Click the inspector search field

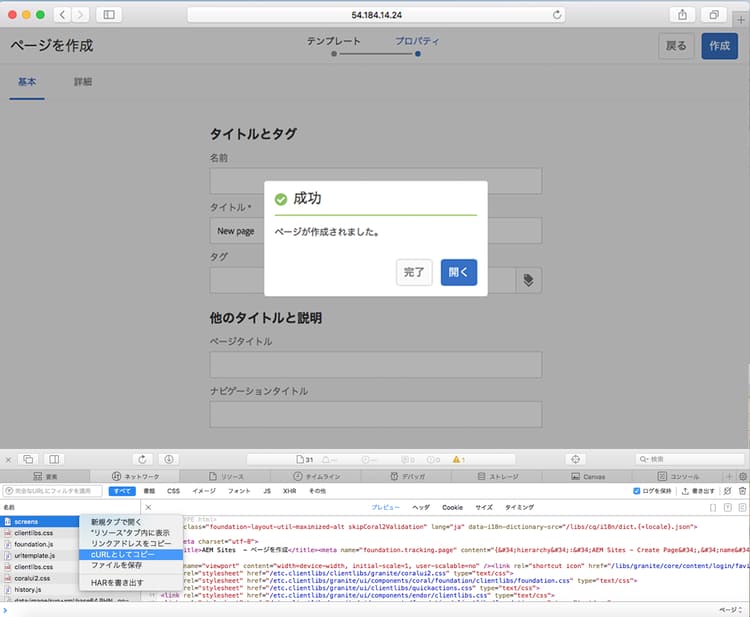(690, 459)
